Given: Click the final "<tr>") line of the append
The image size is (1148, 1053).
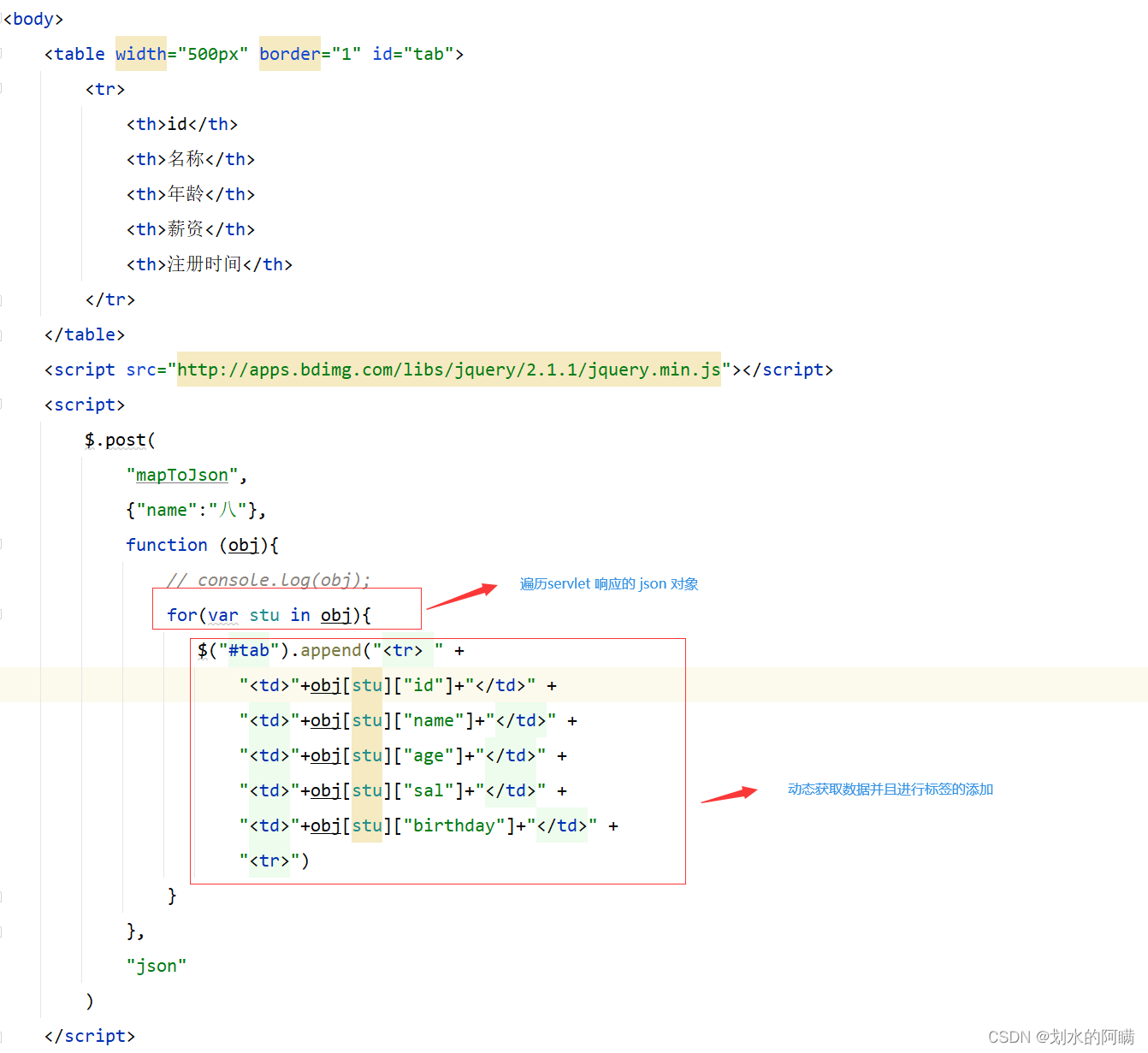Looking at the screenshot, I should (x=275, y=861).
